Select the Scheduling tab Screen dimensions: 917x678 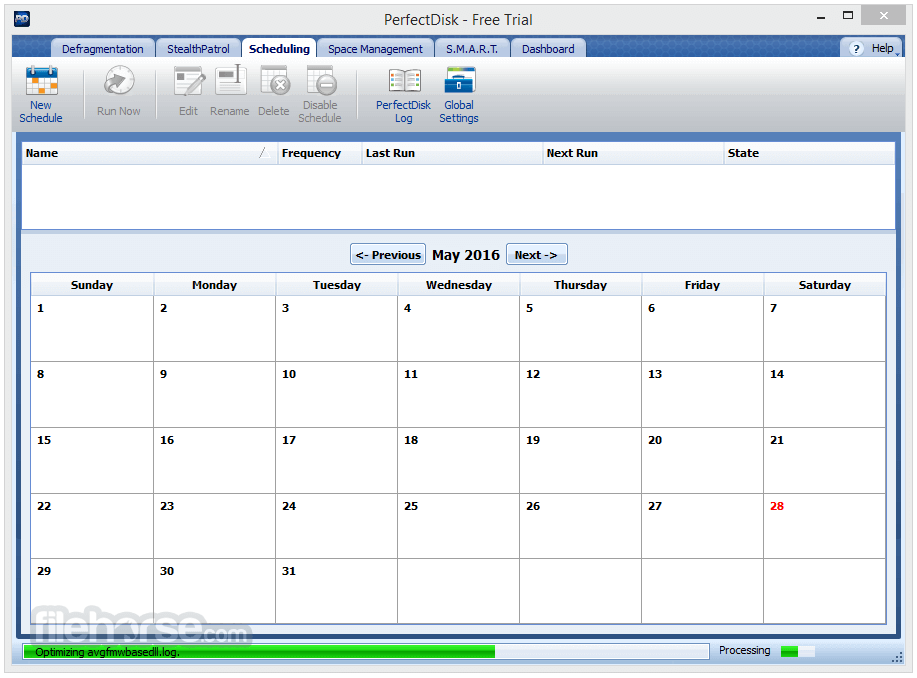tap(279, 49)
